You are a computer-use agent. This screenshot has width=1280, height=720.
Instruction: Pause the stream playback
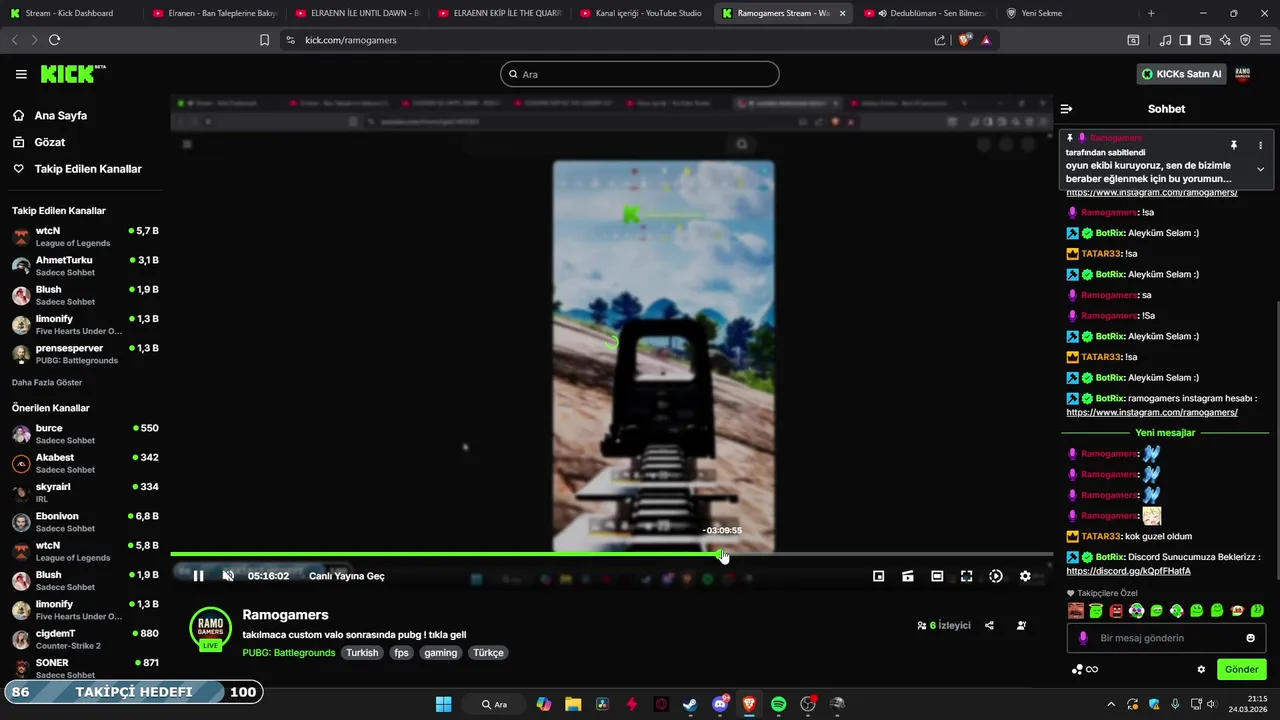[x=198, y=576]
